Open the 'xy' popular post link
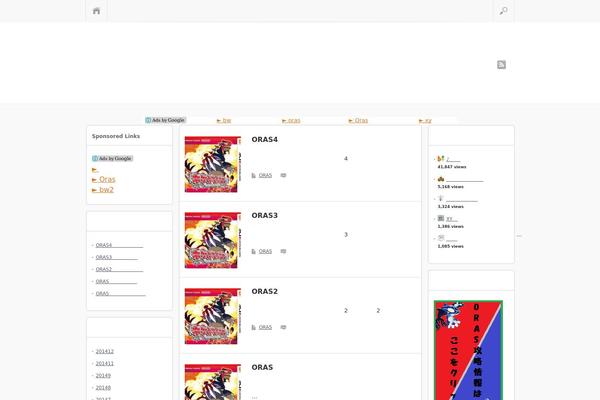Screen dimensions: 600x400 452,219
